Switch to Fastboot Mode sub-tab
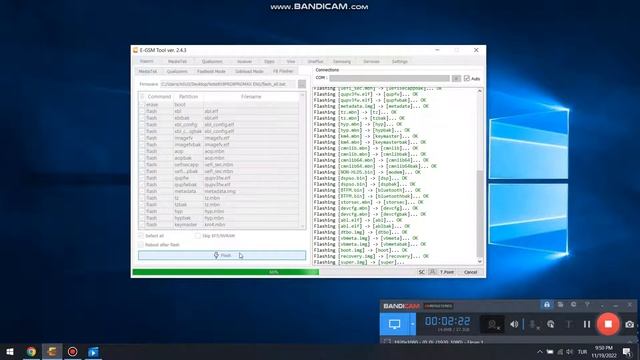 click(211, 71)
